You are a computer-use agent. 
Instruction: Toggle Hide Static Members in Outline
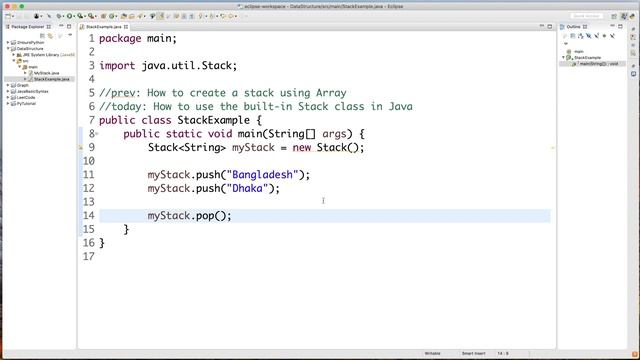[x=597, y=36]
